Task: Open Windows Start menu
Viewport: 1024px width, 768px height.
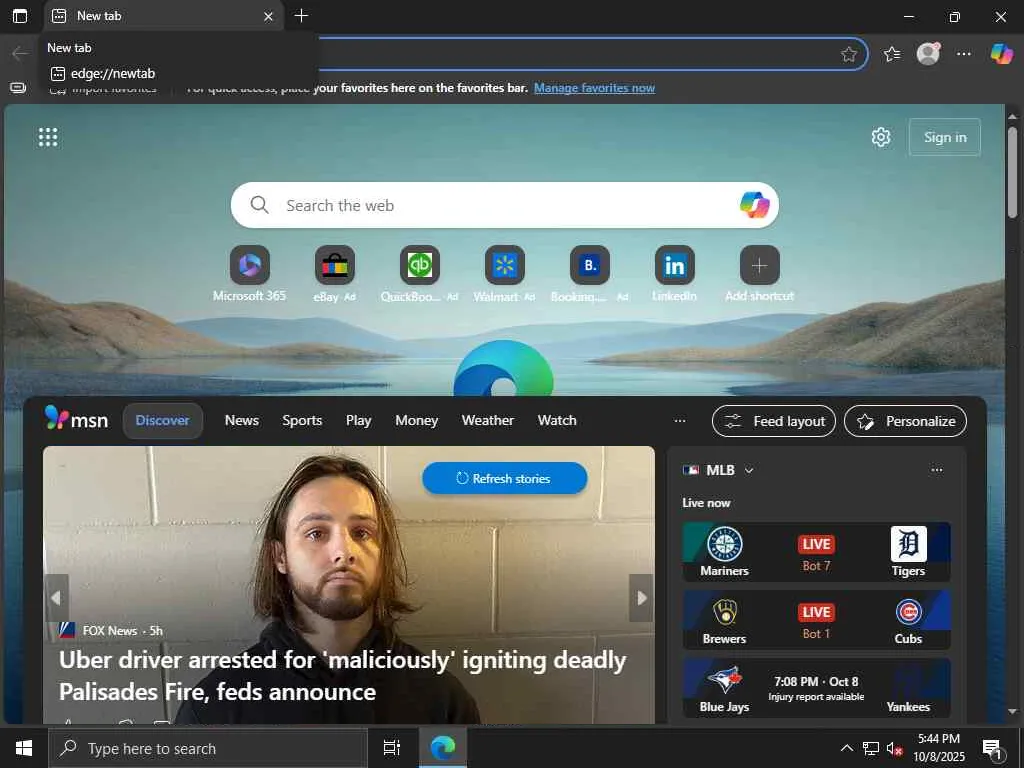Action: pyautogui.click(x=24, y=748)
